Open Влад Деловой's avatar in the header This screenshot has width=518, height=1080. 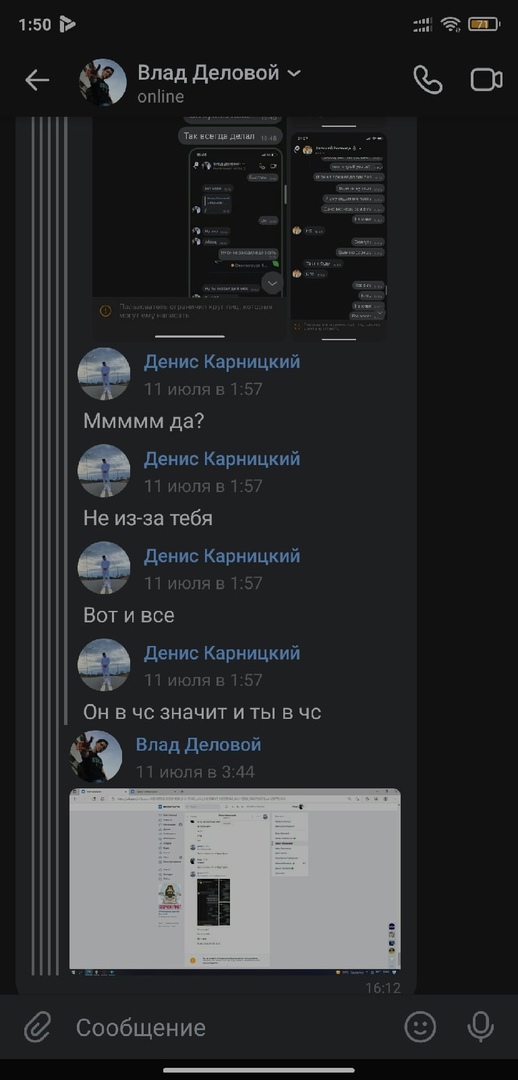pos(103,82)
